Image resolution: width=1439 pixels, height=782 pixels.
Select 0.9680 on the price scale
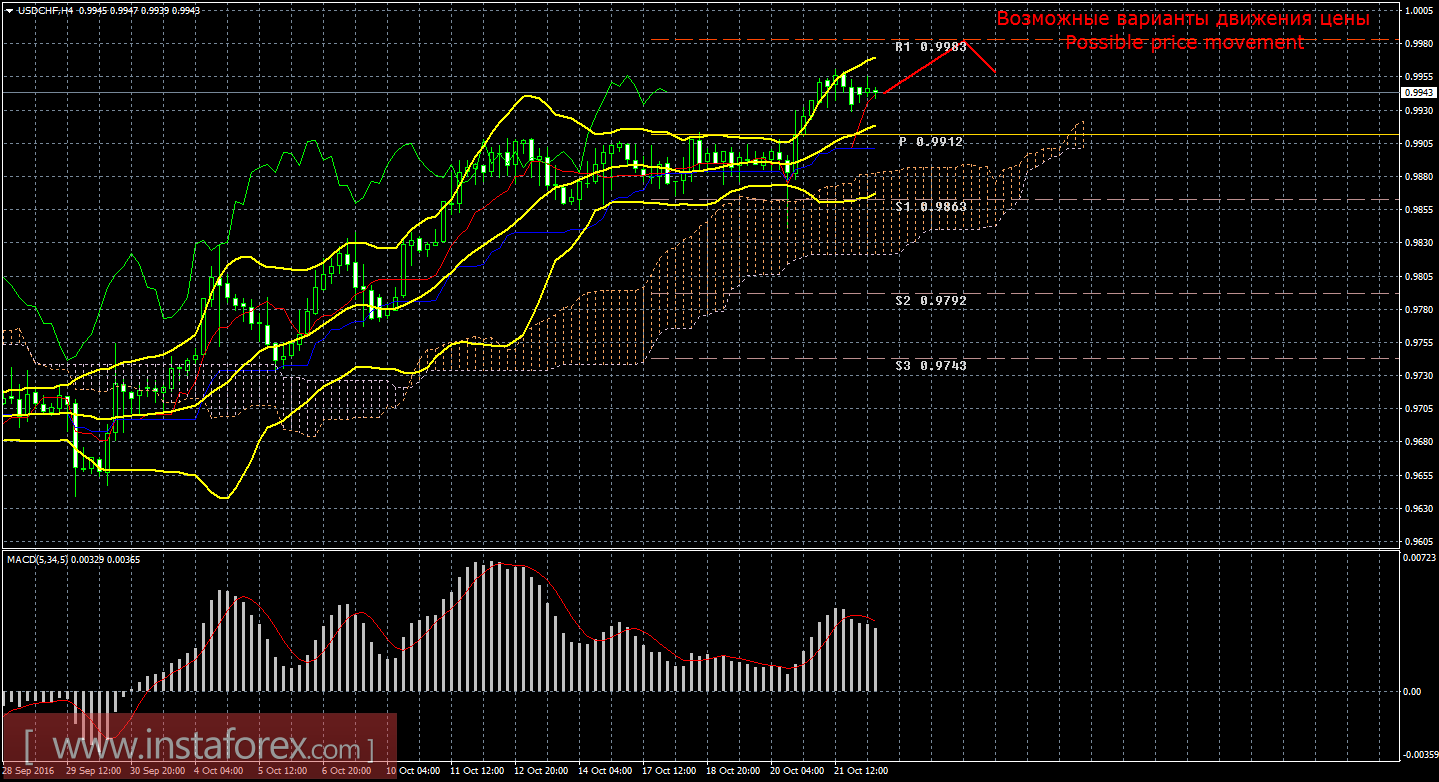1420,442
